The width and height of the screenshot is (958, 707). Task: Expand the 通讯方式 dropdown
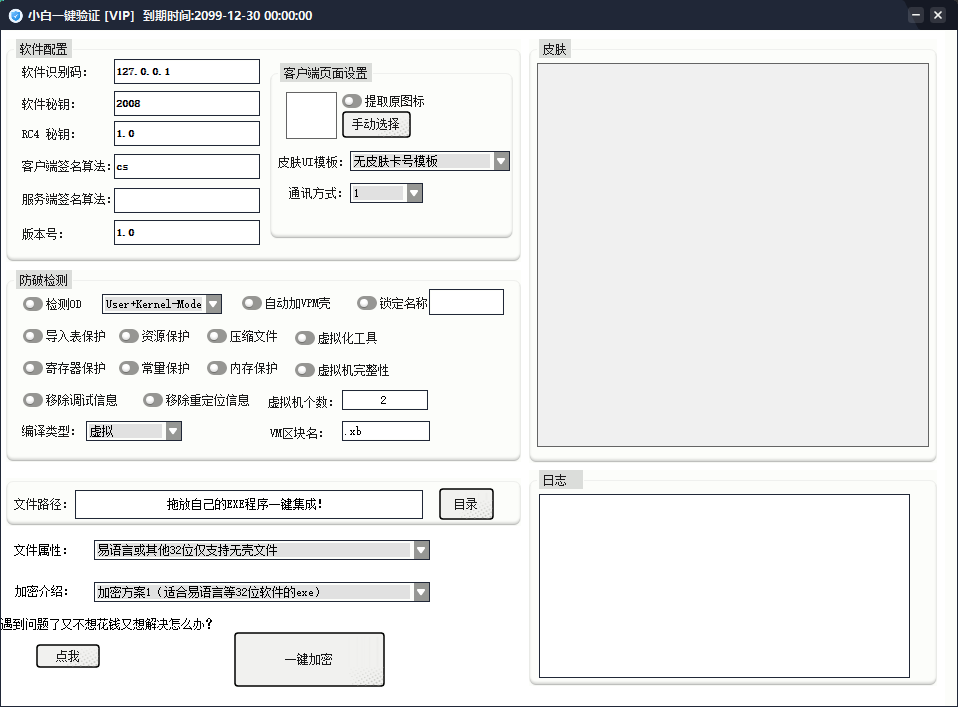pyautogui.click(x=412, y=192)
